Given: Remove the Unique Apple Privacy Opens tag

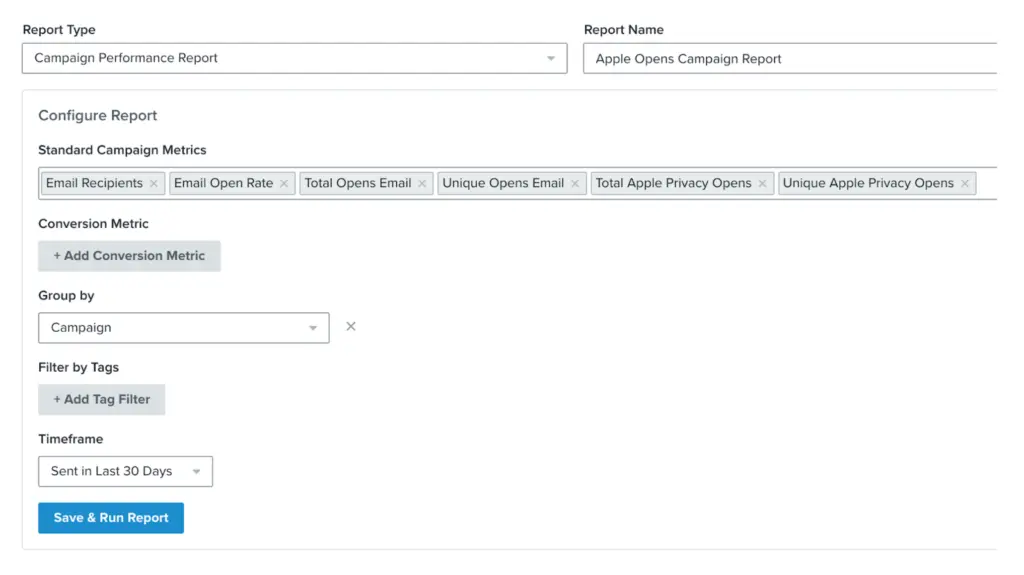Looking at the screenshot, I should pos(965,184).
